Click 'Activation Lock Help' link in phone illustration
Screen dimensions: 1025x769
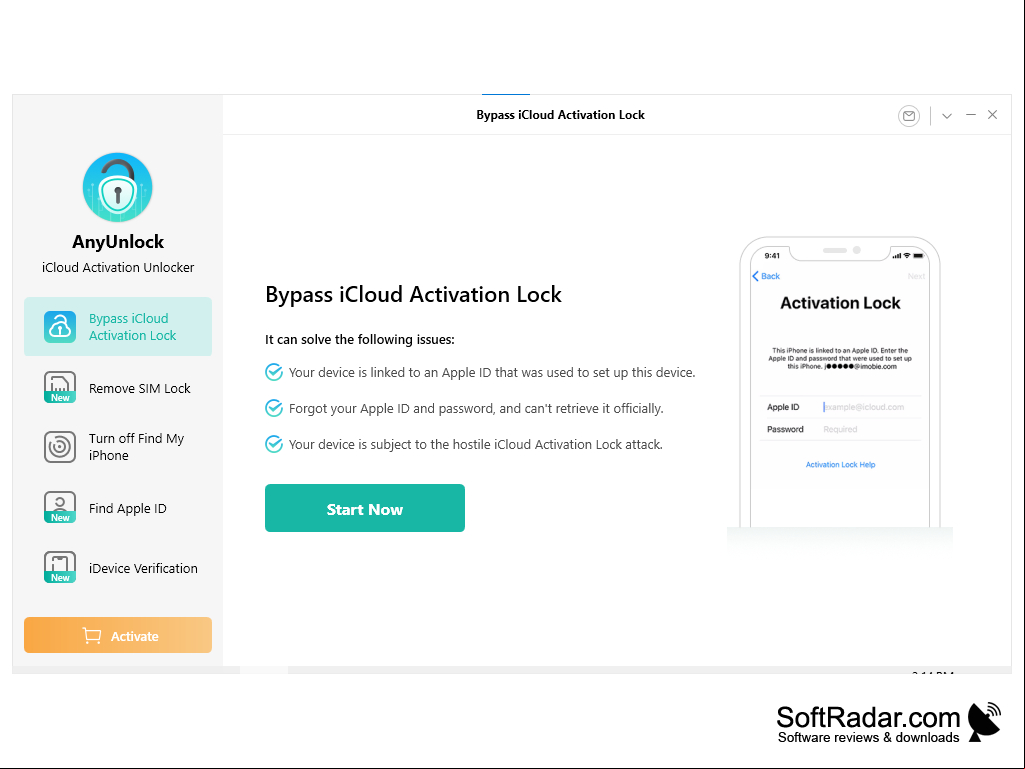pos(840,464)
